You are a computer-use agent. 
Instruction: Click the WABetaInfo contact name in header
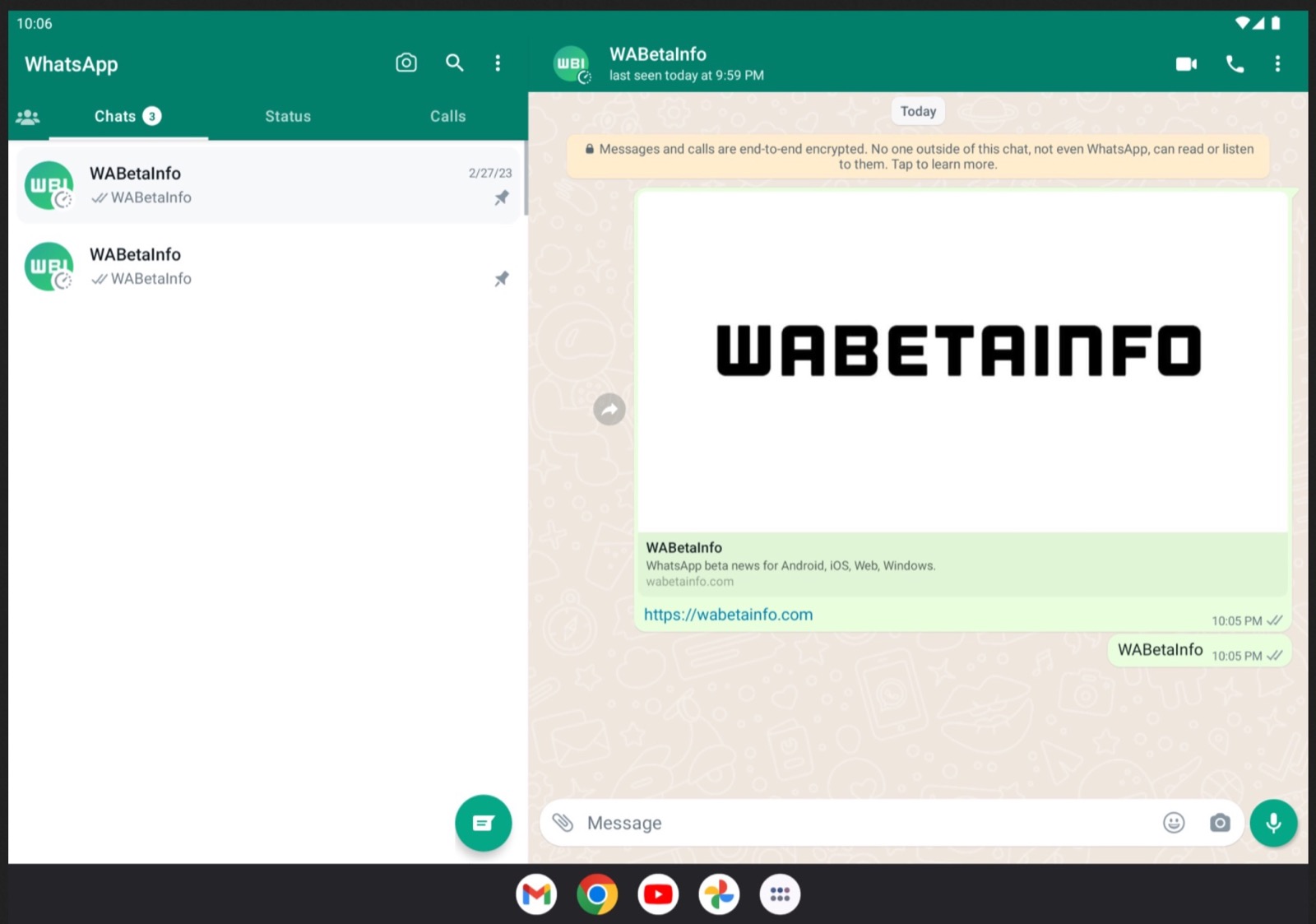pyautogui.click(x=658, y=54)
